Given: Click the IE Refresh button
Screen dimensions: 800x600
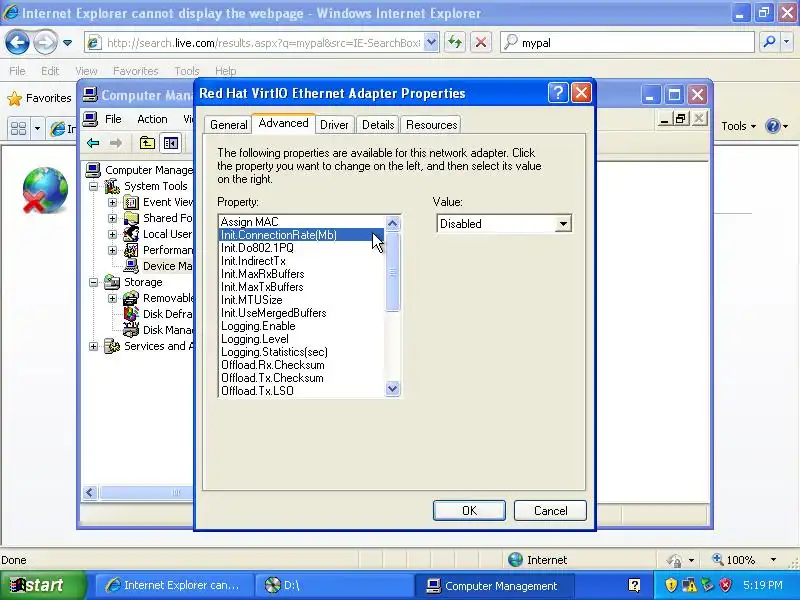Looking at the screenshot, I should tap(455, 43).
